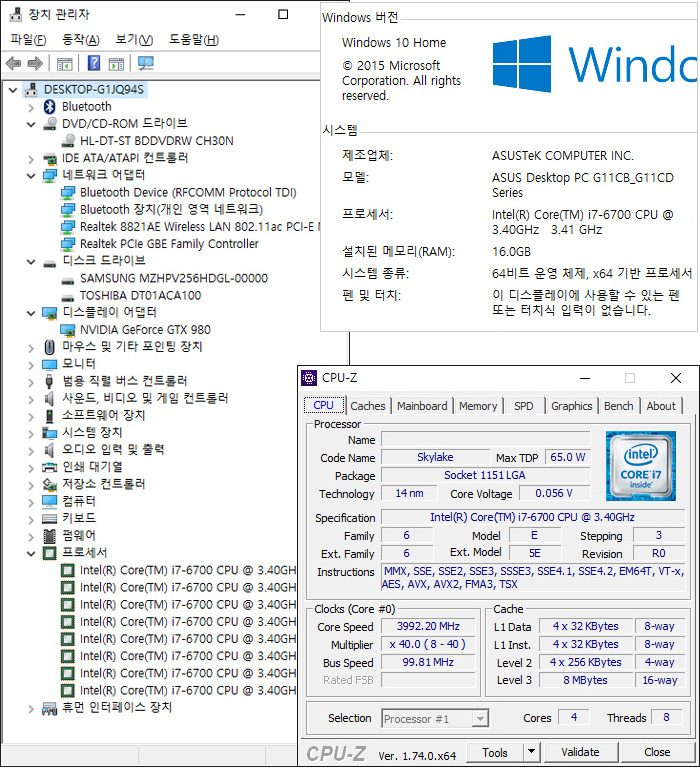Viewport: 700px width, 769px height.
Task: Select Bluetooth Device (RFCOMM Protocol TDI) entry
Action: click(x=188, y=193)
